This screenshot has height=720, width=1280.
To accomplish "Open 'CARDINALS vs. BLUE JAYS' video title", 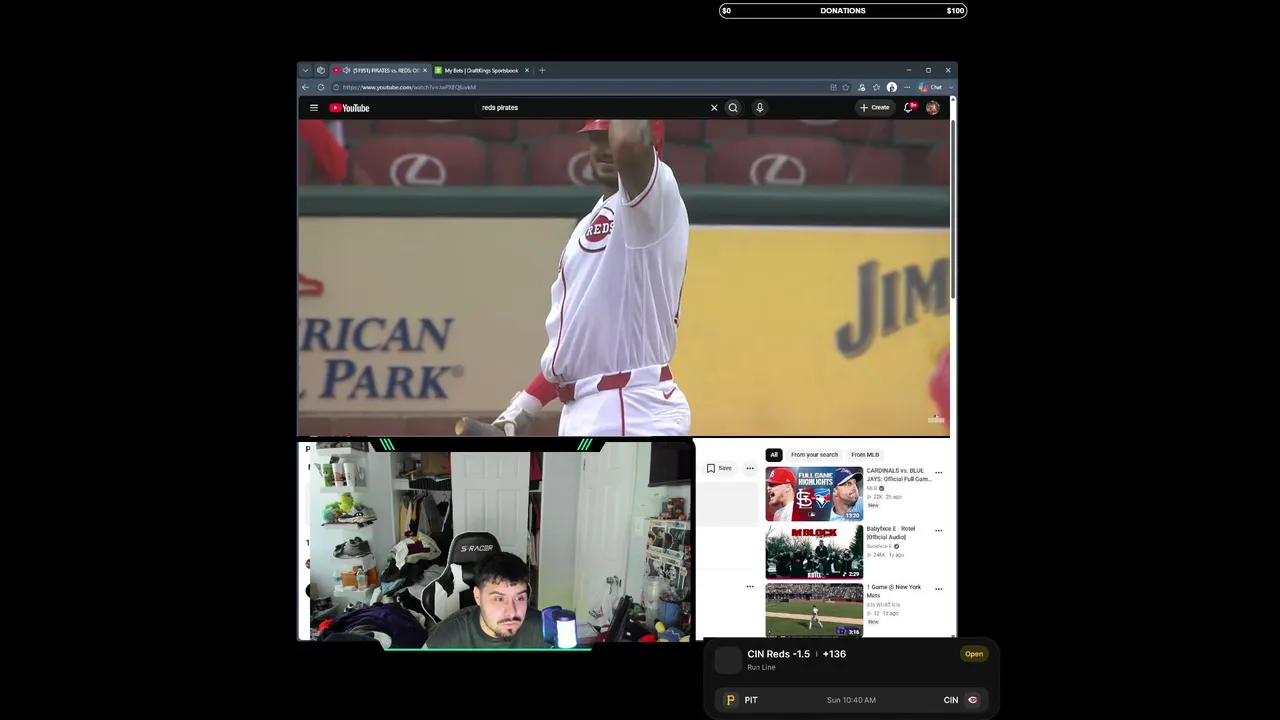I will (898, 475).
